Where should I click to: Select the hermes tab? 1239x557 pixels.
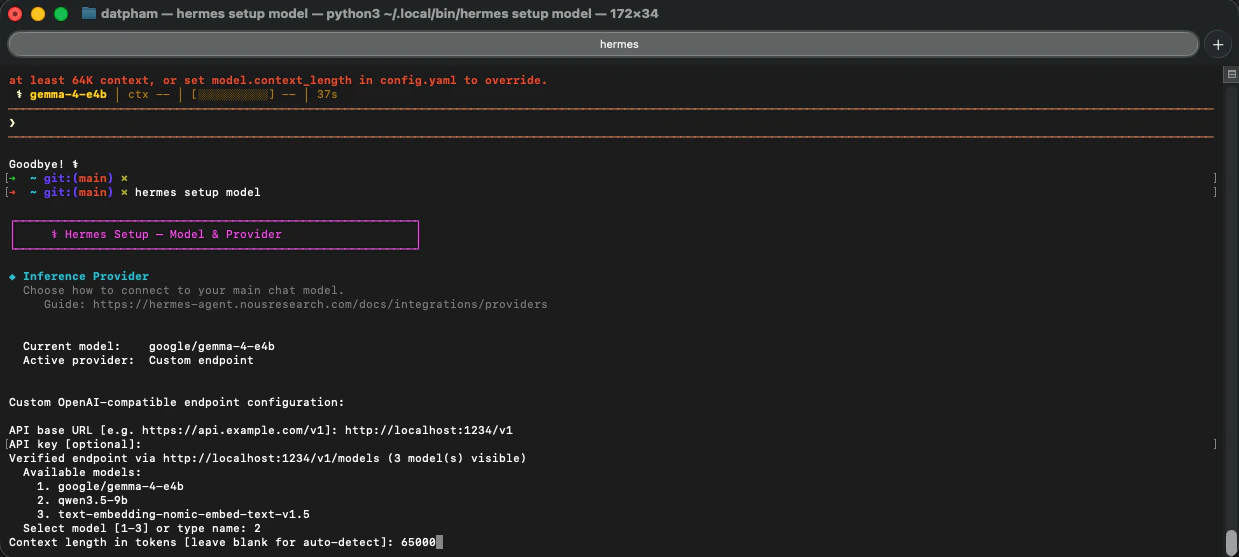[x=603, y=44]
